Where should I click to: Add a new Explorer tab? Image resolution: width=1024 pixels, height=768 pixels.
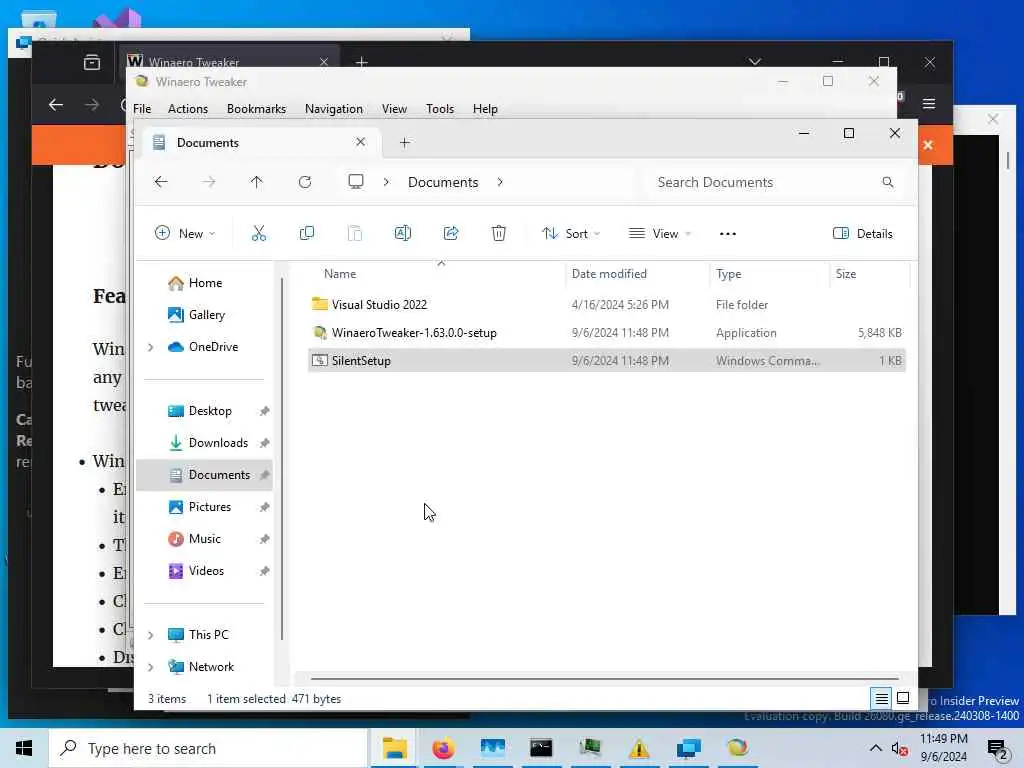[404, 142]
